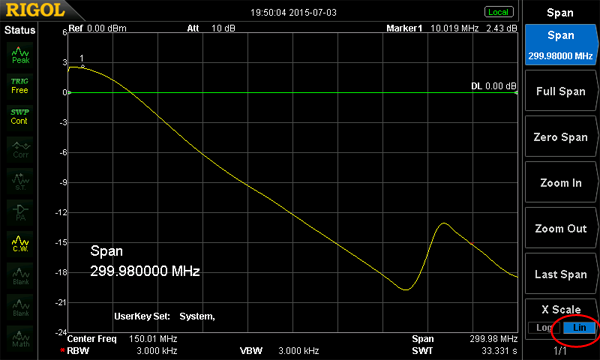Viewport: 600px width, 360px height.
Task: Click the Local mode indicator
Action: tap(499, 12)
